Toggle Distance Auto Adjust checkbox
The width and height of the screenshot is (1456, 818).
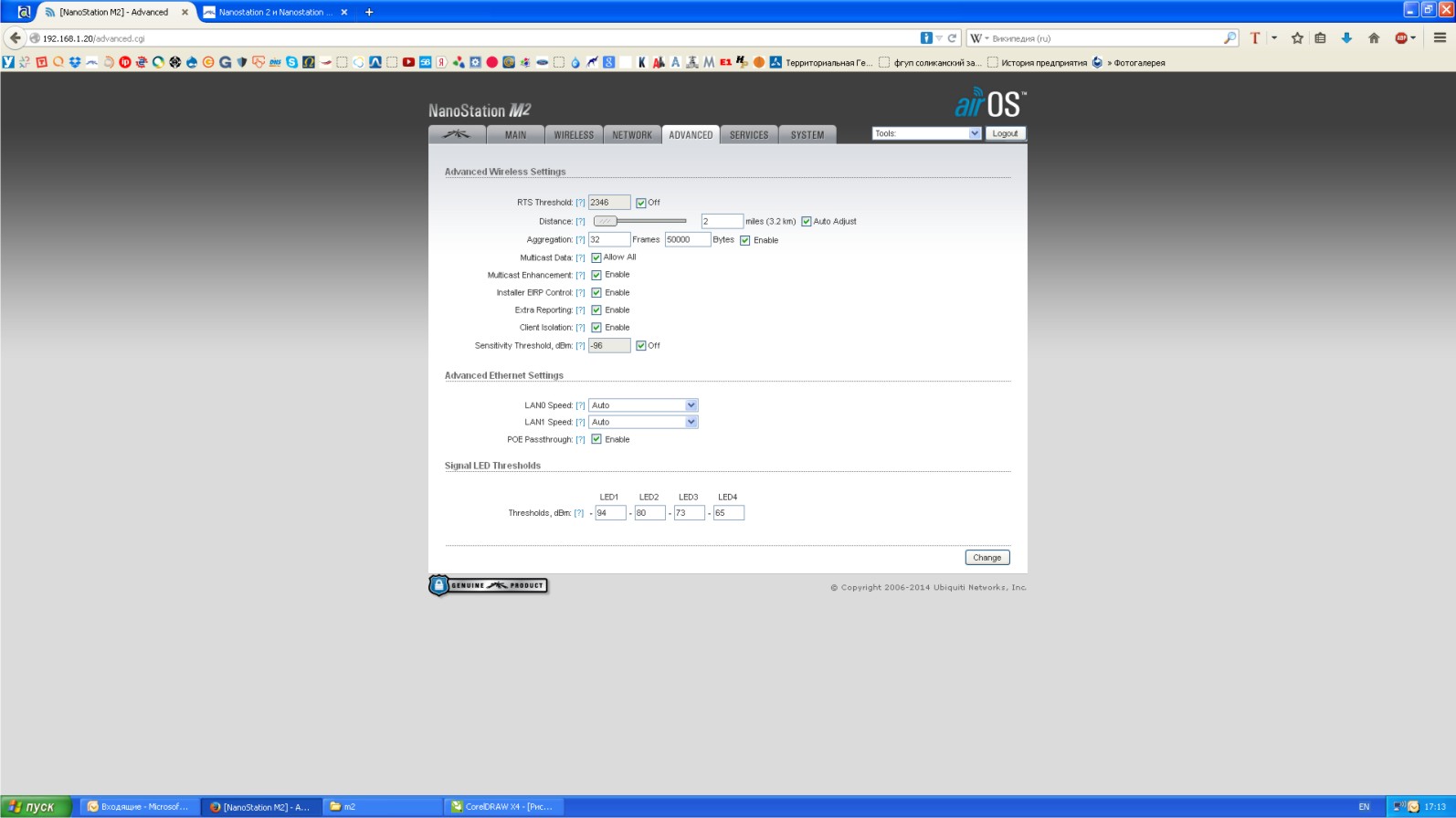[807, 221]
